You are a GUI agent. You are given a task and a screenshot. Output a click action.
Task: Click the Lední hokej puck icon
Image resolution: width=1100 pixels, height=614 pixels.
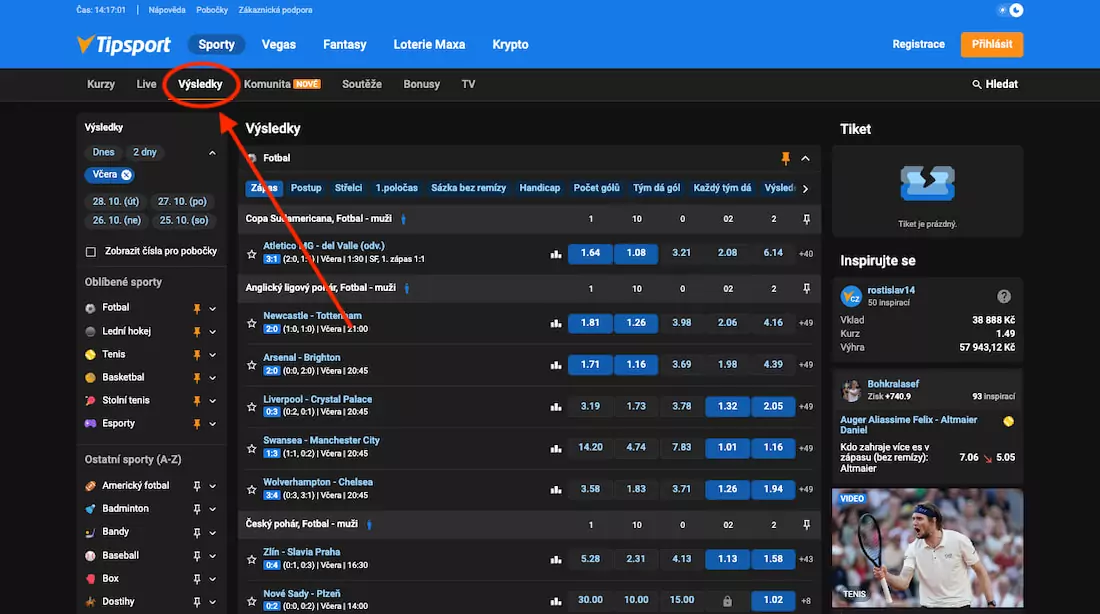[x=90, y=331]
